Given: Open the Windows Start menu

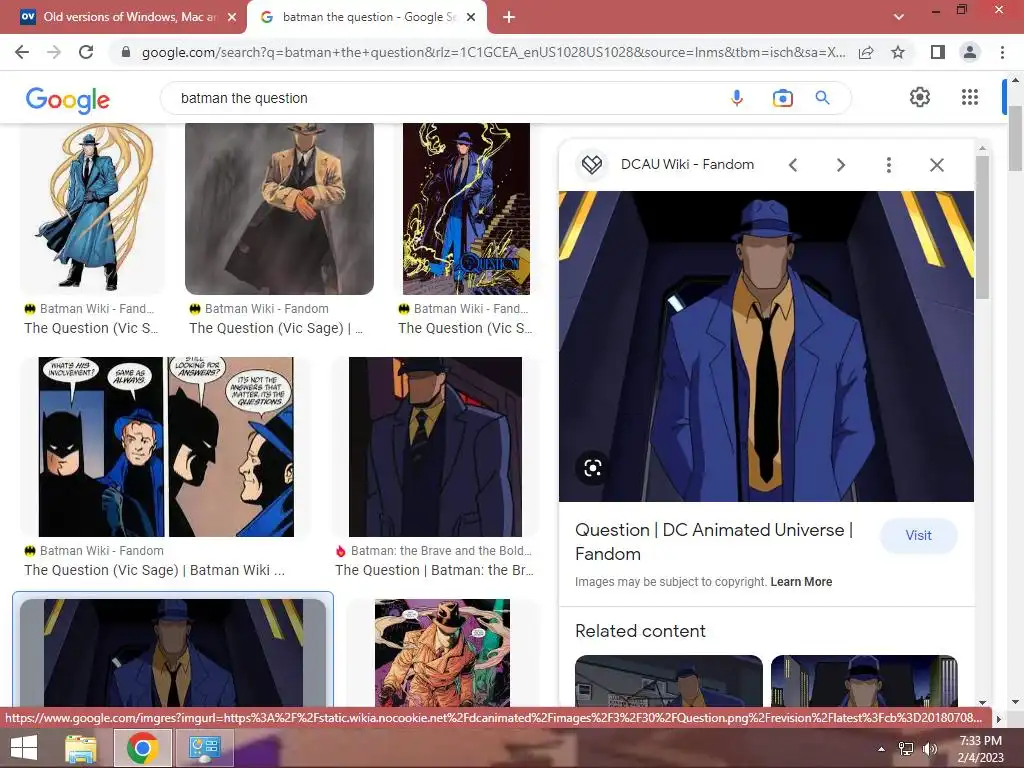Looking at the screenshot, I should pos(24,748).
